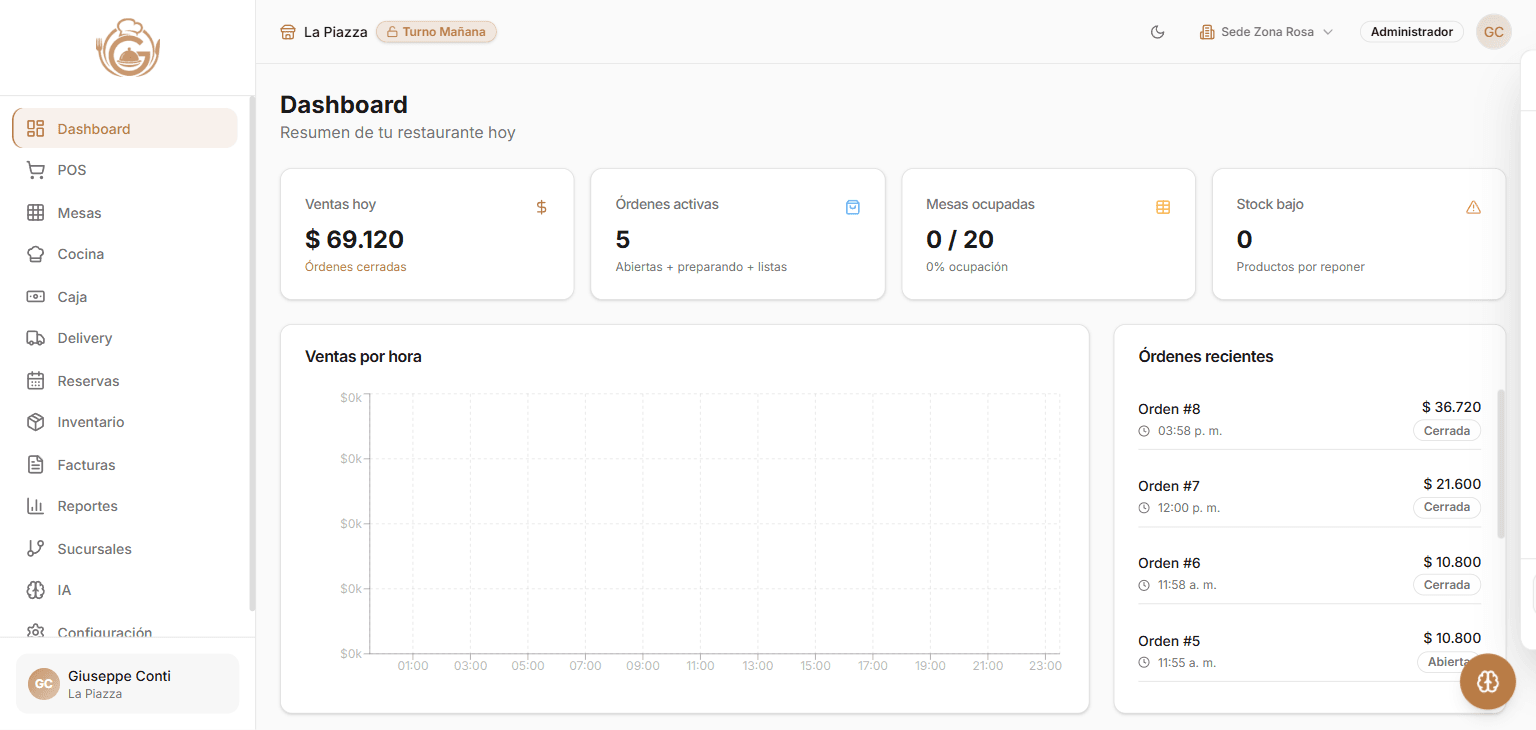Click the $ 36.720 amount of Orden #8

coord(1451,407)
